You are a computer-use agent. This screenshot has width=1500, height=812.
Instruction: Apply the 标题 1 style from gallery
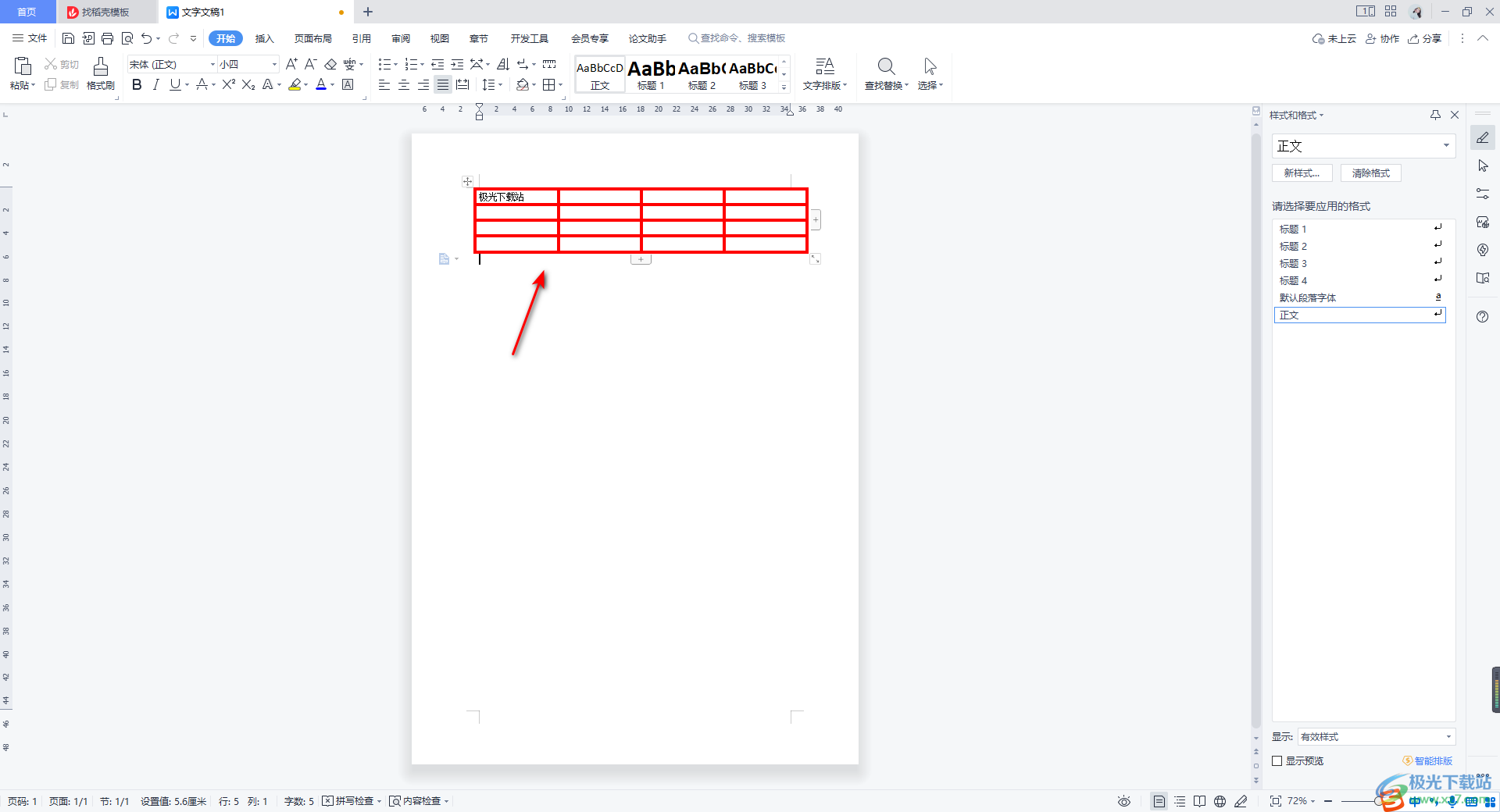click(x=651, y=74)
